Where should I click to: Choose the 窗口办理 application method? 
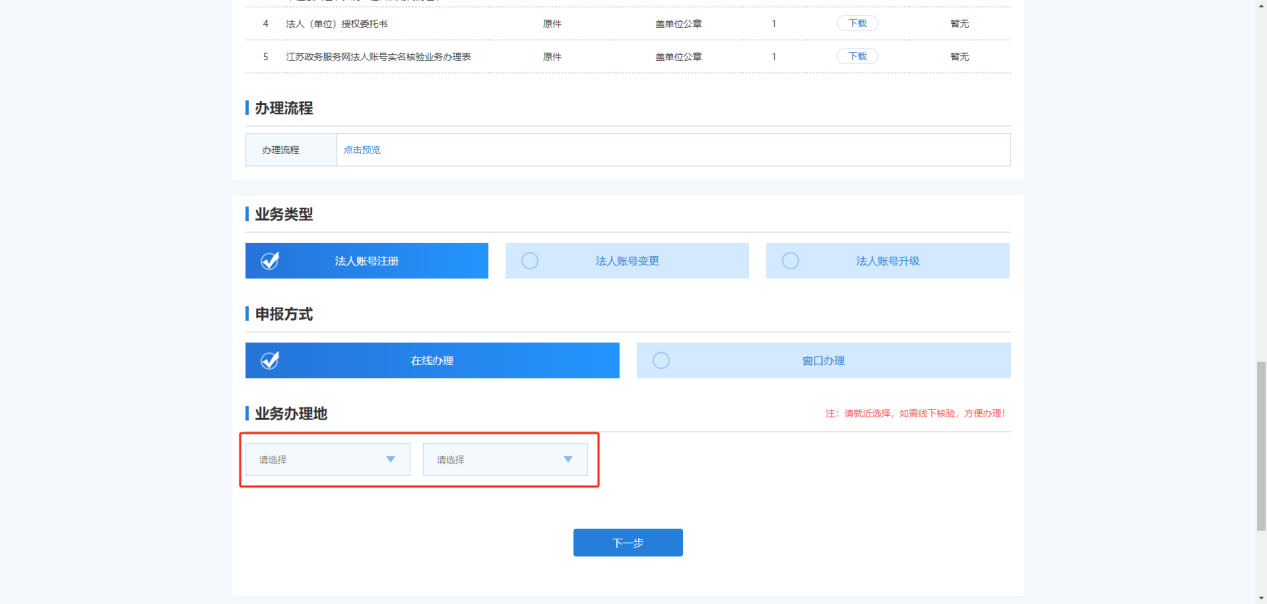coord(823,361)
